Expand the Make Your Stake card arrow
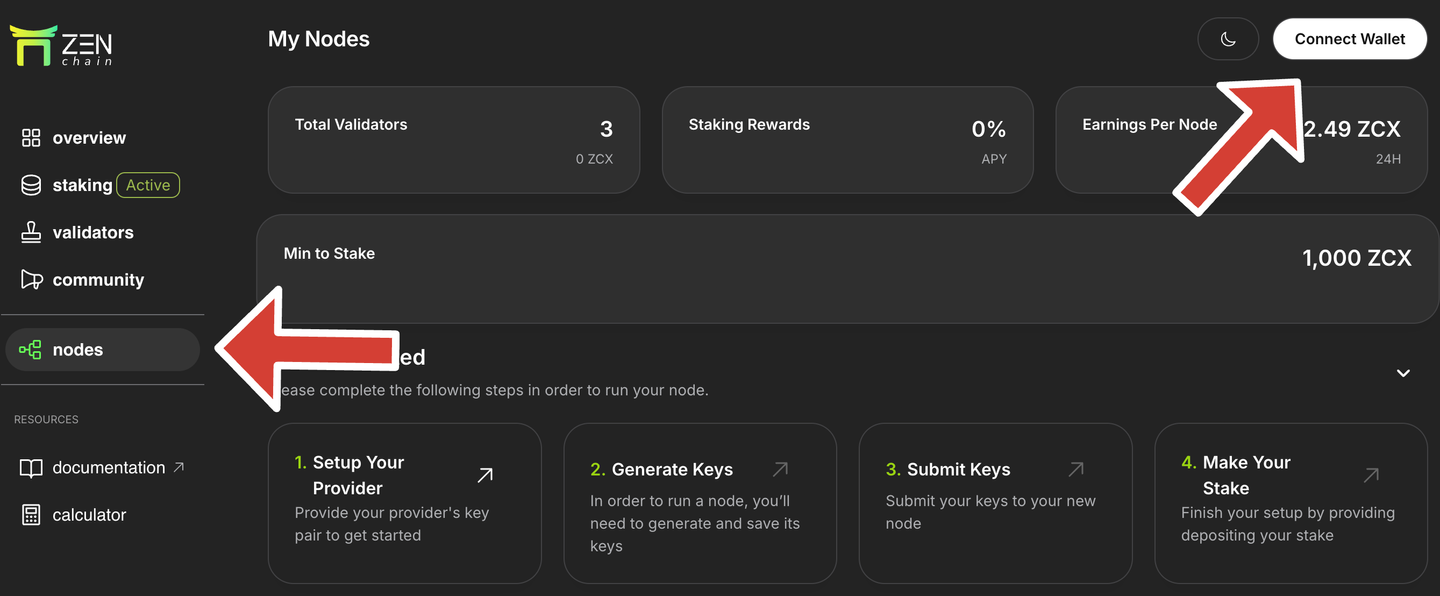 [1370, 475]
